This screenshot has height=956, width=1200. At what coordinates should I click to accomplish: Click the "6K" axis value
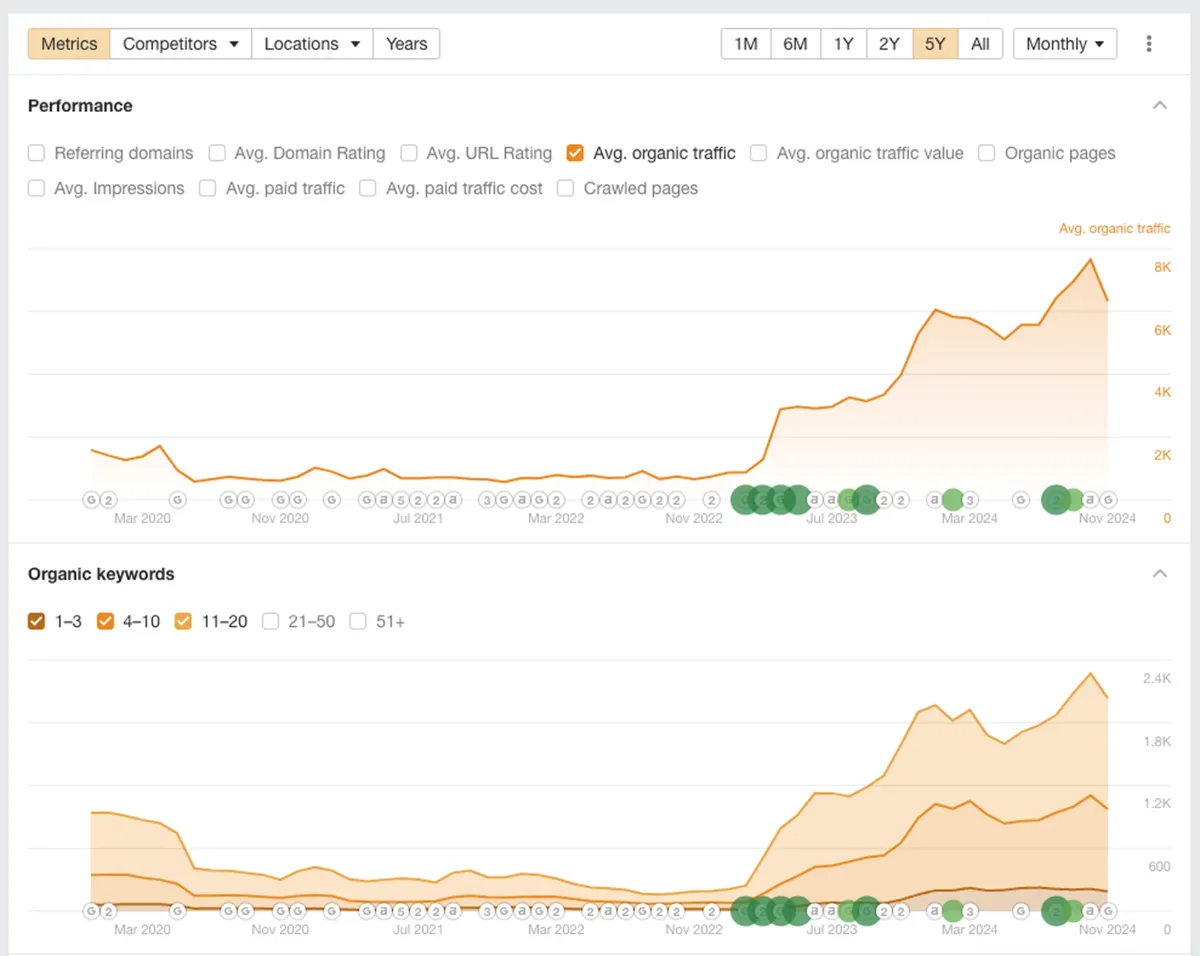point(1162,330)
